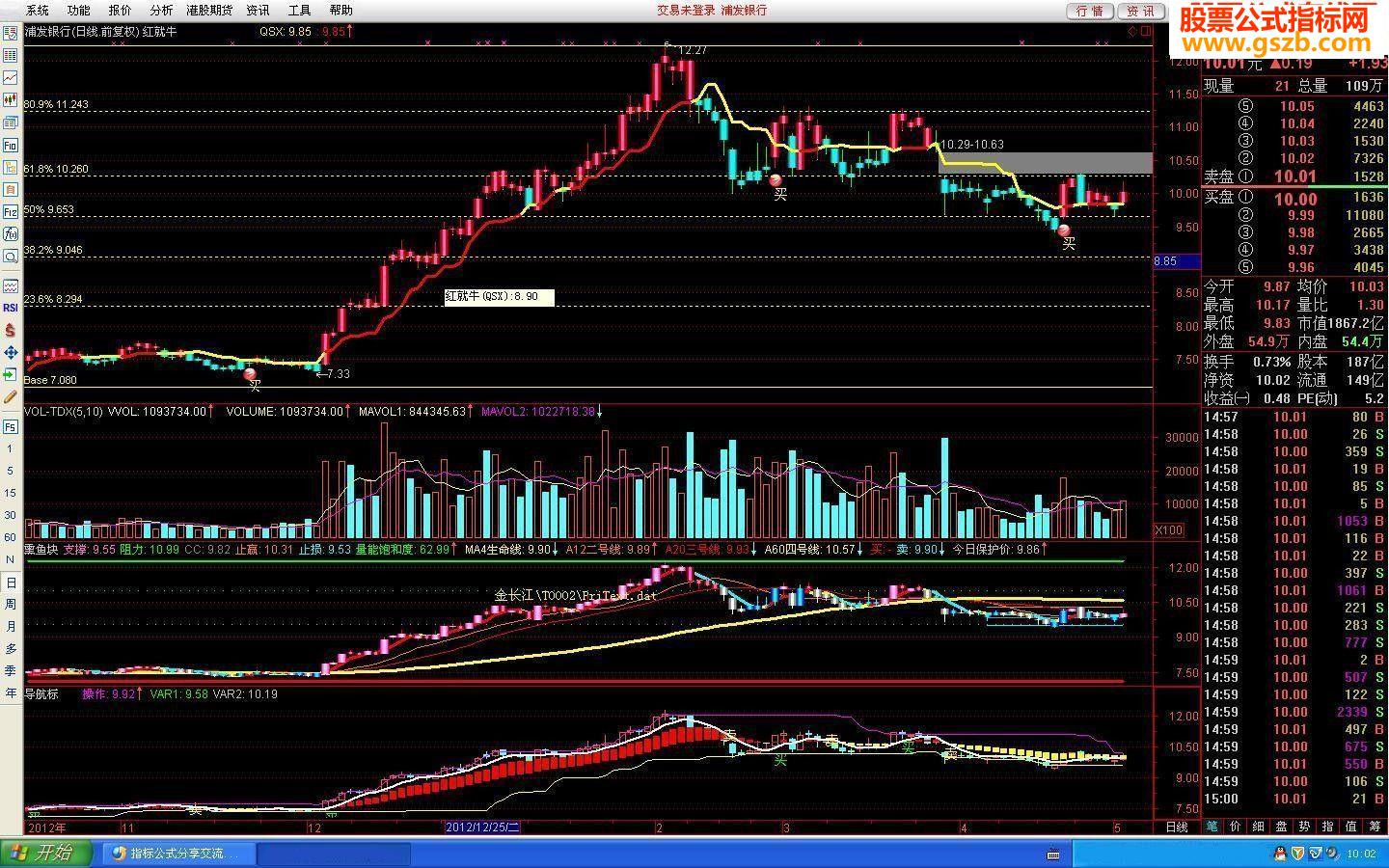Screen dimensions: 1389x868
Task: Switch to 60-minute period
Action: click(11, 537)
